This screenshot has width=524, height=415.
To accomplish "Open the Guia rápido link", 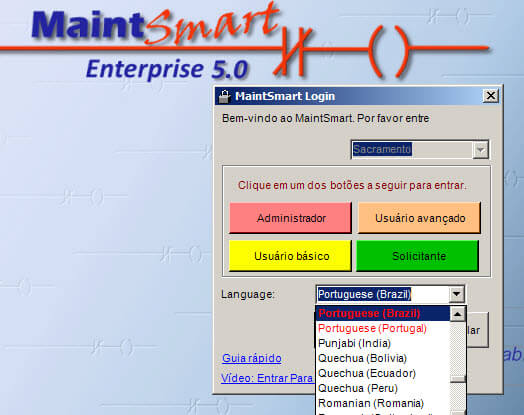I will 252,358.
